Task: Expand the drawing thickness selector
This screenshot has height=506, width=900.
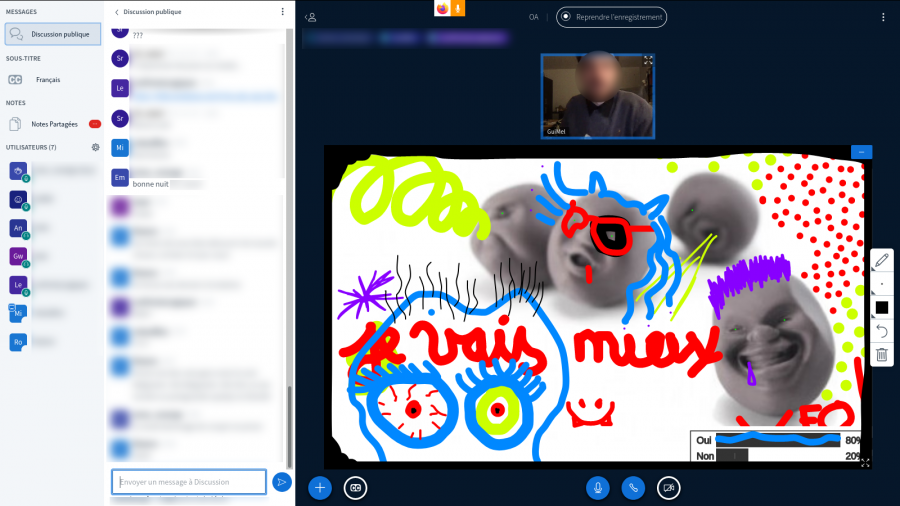Action: [881, 284]
